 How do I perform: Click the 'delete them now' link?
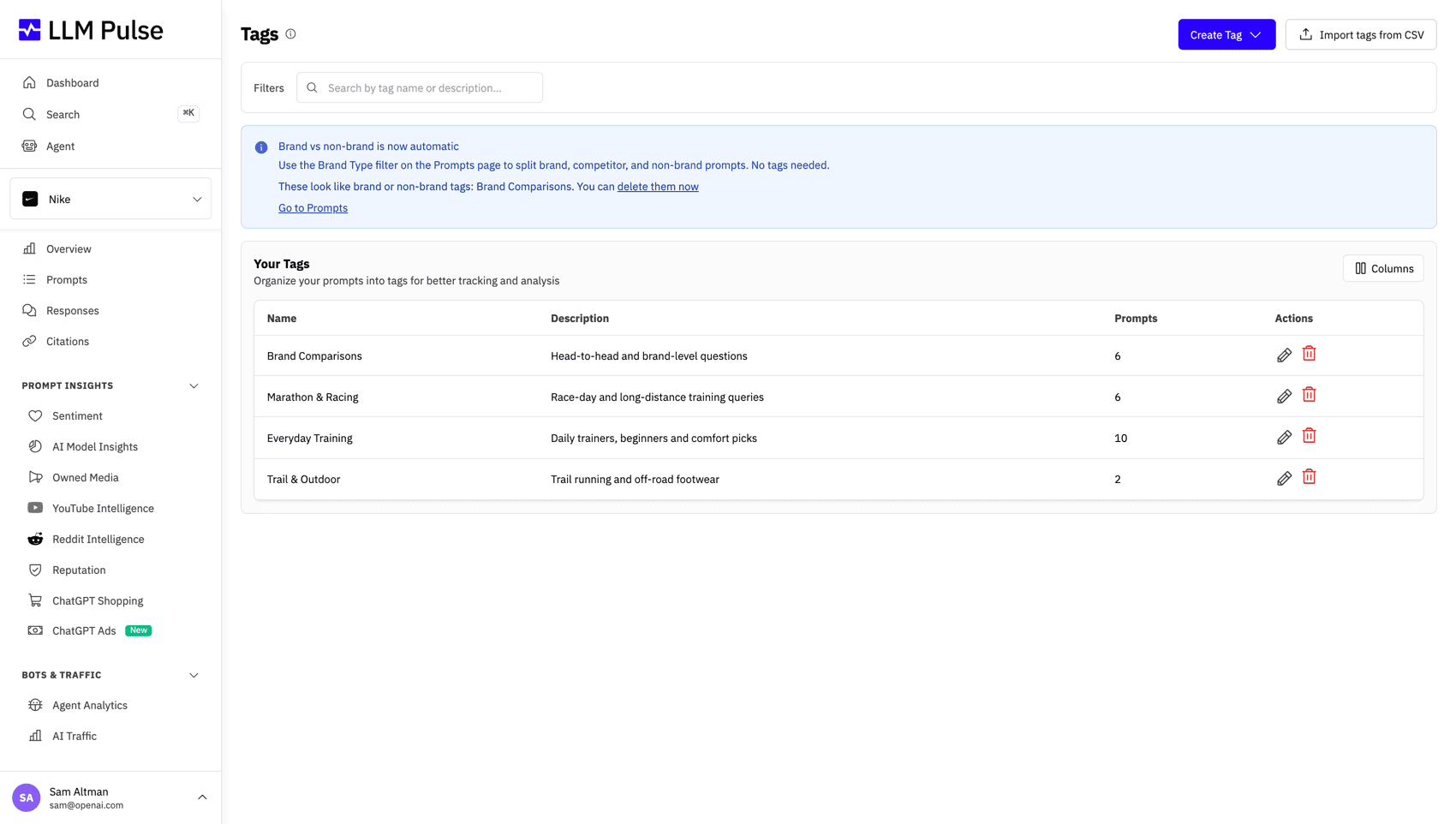[658, 187]
